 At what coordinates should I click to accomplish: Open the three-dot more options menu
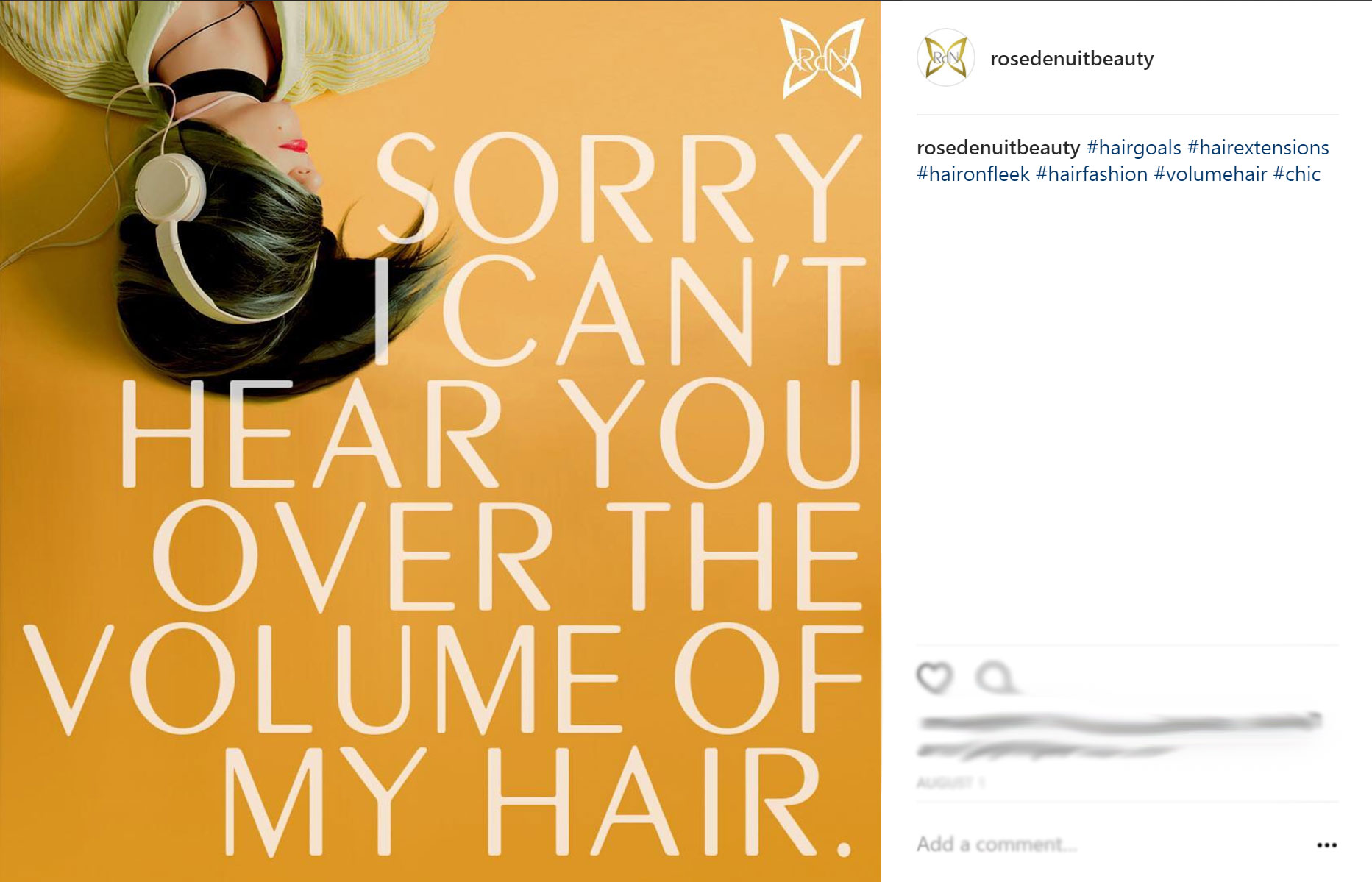[1326, 844]
